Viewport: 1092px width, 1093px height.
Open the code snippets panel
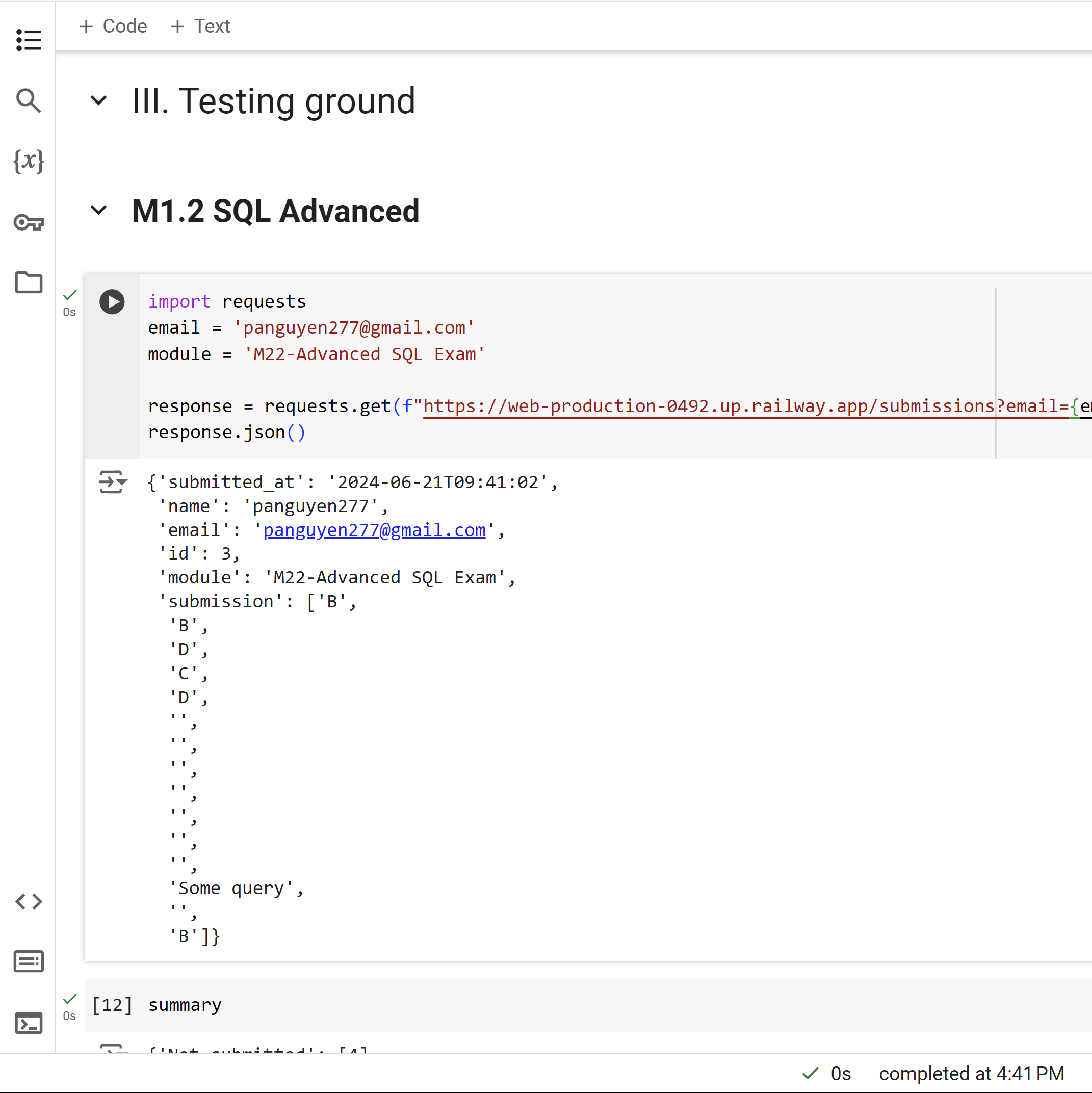[x=28, y=901]
